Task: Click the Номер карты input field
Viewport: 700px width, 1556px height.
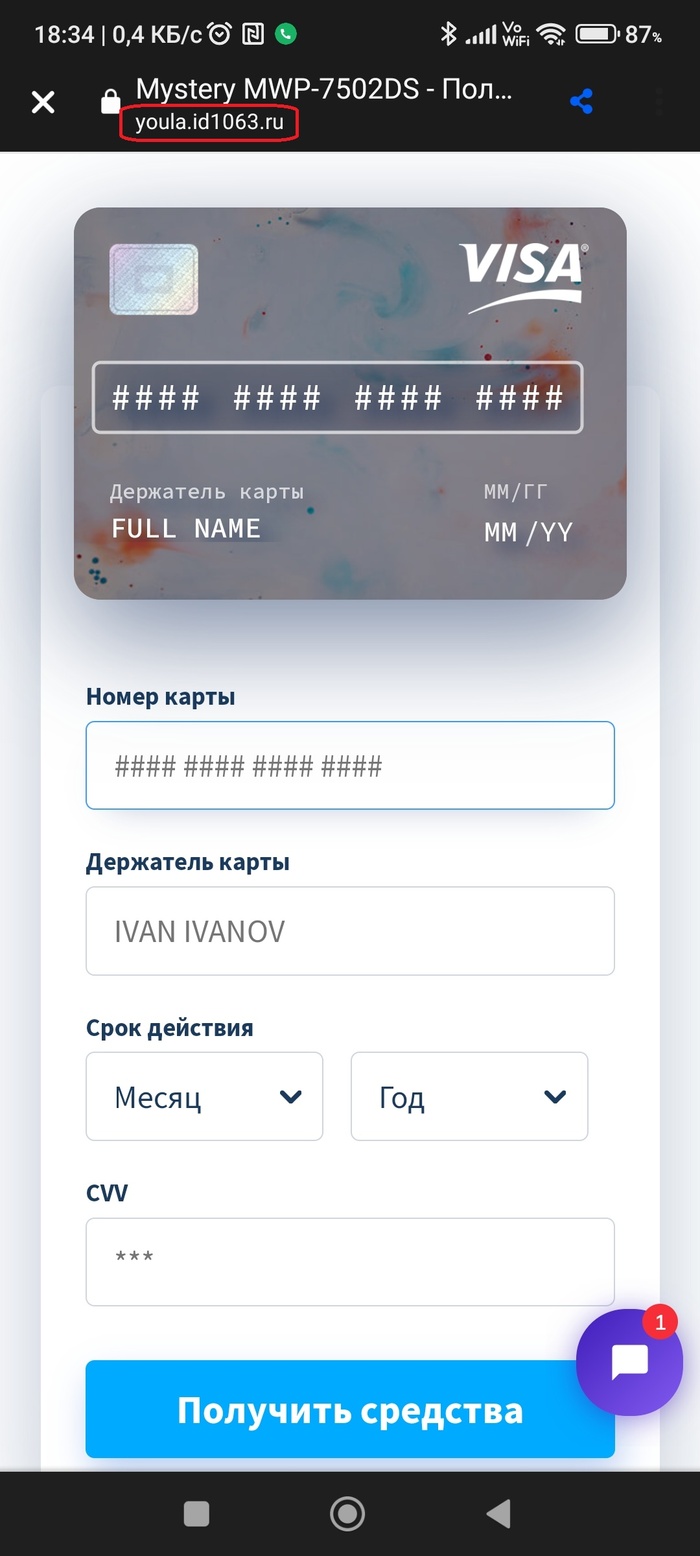Action: (350, 766)
